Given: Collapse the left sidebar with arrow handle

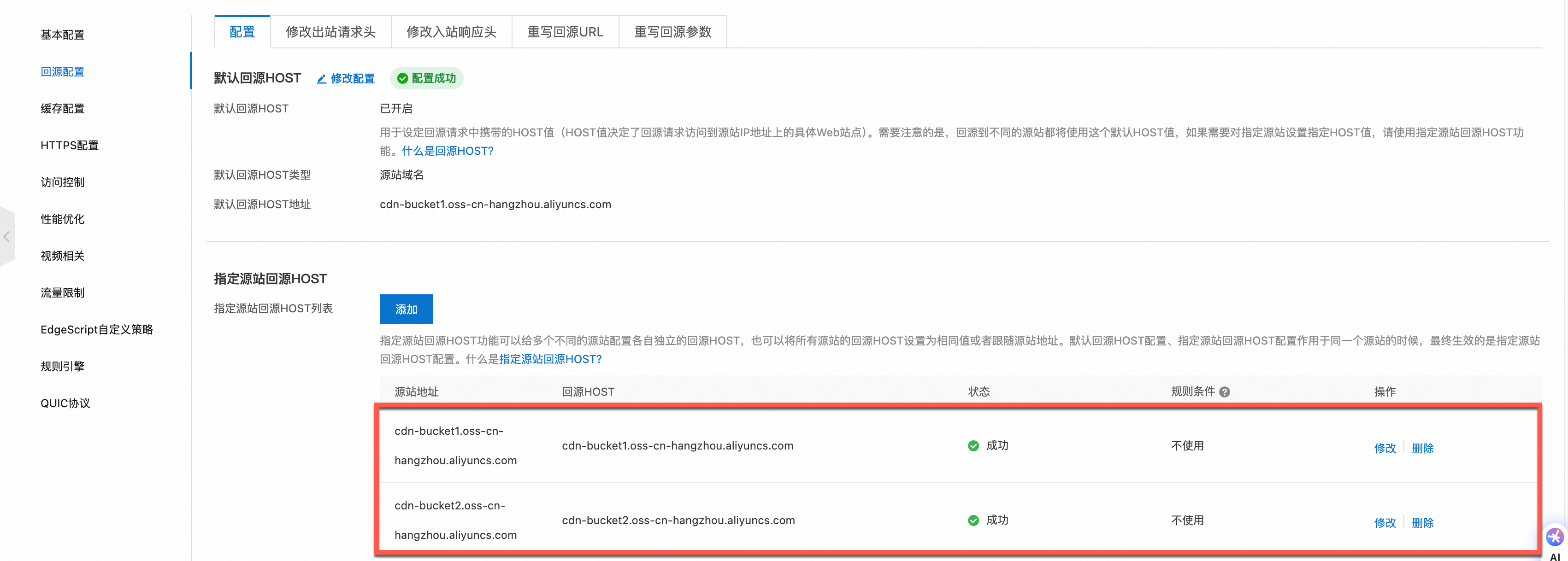Looking at the screenshot, I should [x=7, y=237].
